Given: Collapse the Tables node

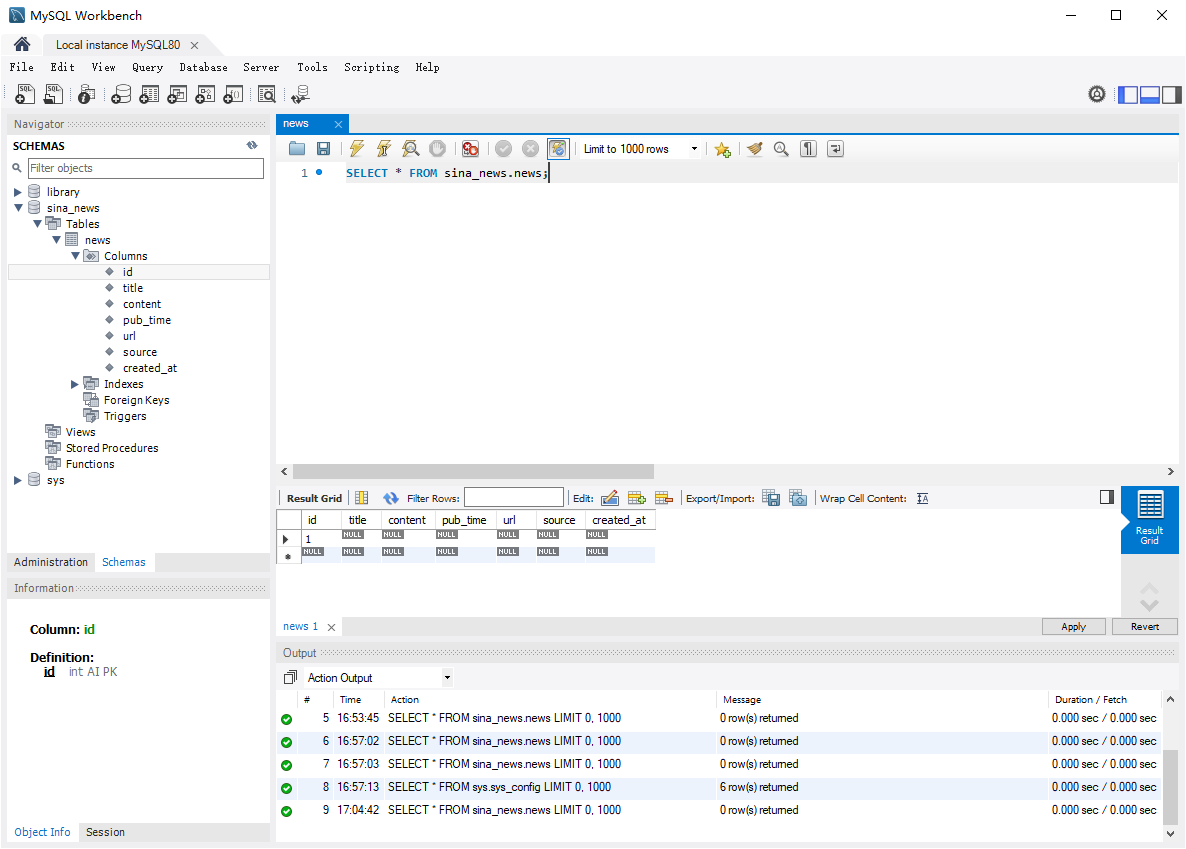Looking at the screenshot, I should click(36, 223).
